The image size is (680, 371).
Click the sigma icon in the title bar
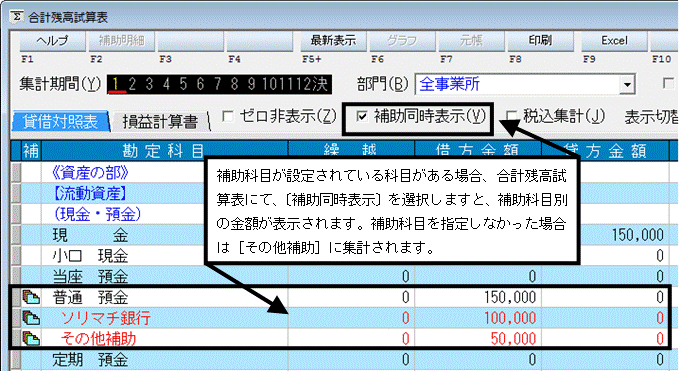16,16
